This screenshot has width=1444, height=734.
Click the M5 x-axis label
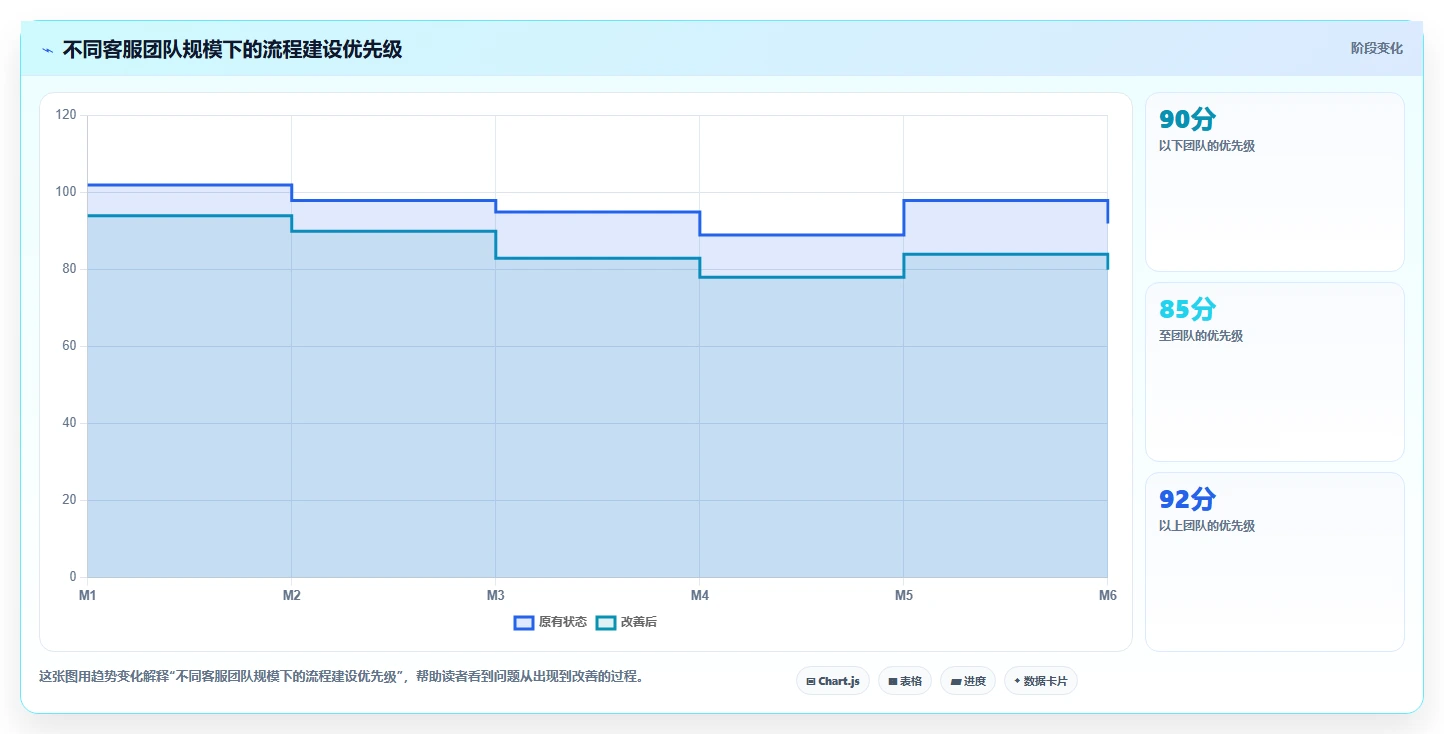(904, 595)
